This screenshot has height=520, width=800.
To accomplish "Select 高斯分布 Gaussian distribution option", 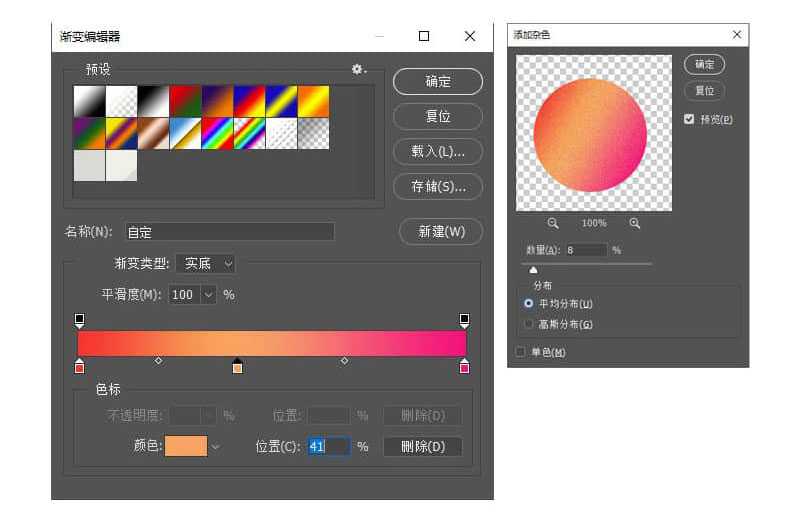I will [x=529, y=324].
